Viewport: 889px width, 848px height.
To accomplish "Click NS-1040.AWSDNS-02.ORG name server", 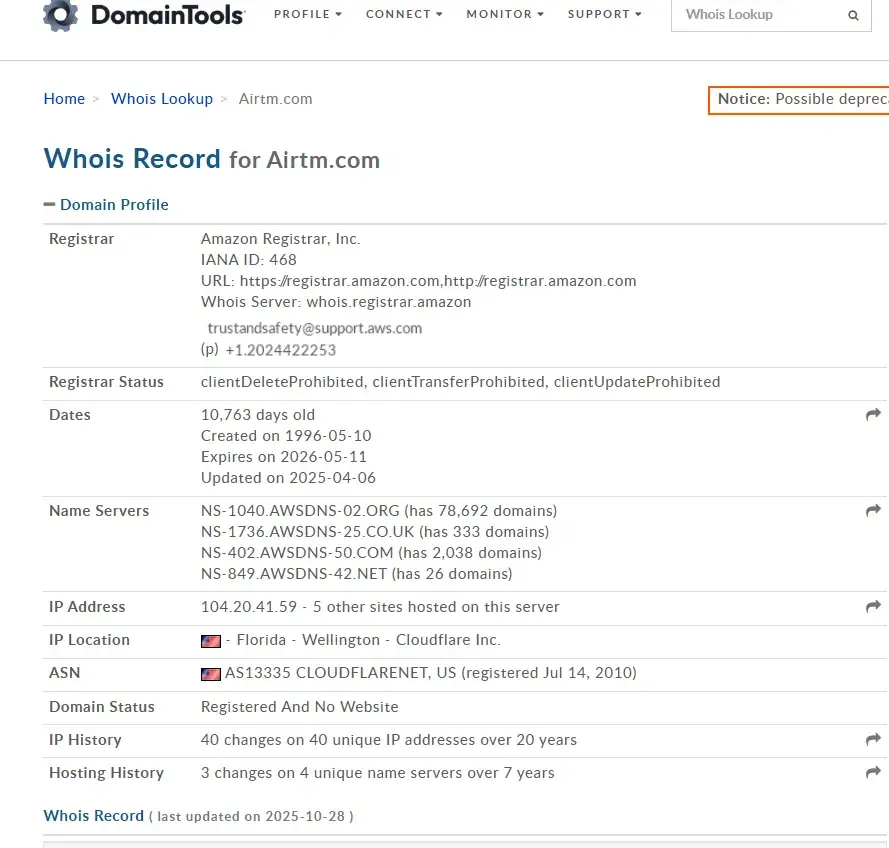I will pos(300,511).
